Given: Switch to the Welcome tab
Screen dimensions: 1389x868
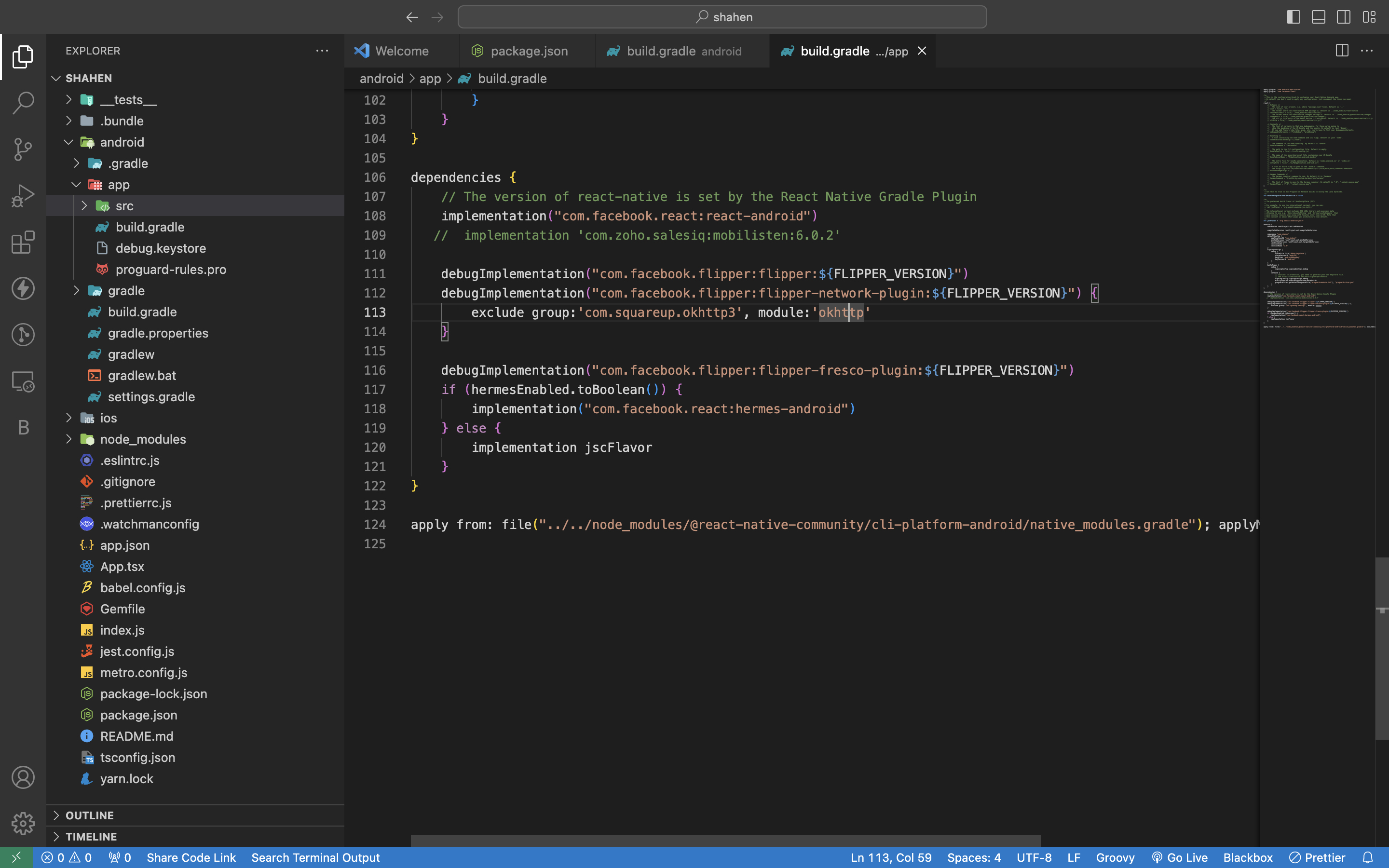Looking at the screenshot, I should [x=402, y=51].
